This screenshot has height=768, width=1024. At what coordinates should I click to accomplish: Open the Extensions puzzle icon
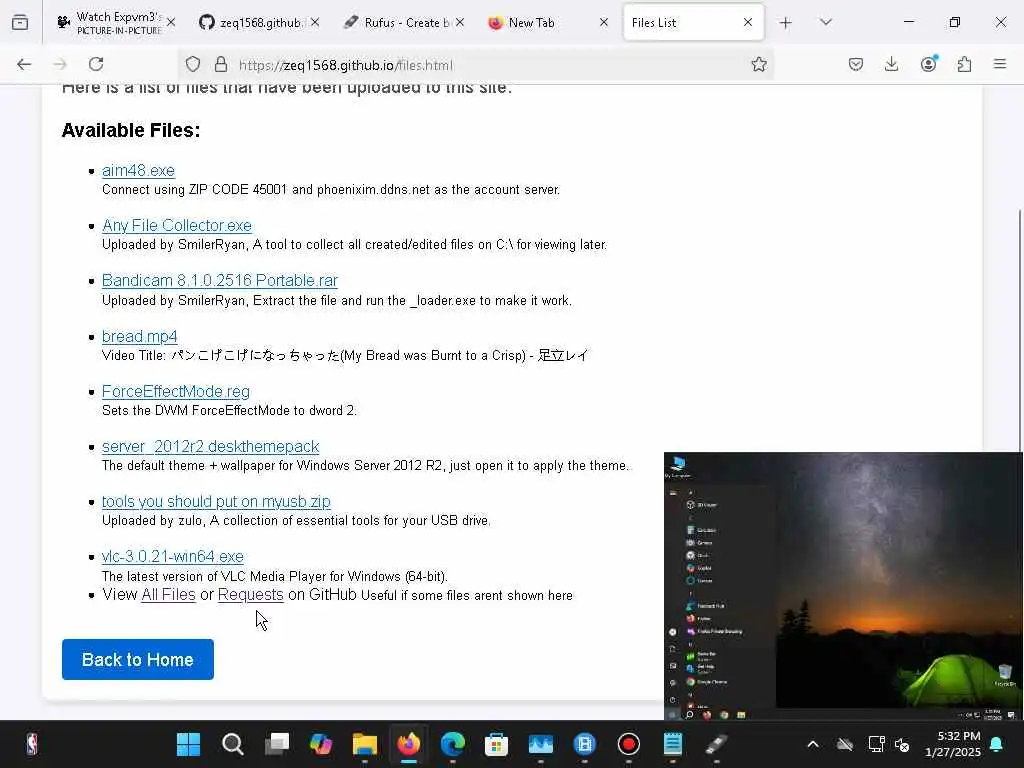coord(964,64)
